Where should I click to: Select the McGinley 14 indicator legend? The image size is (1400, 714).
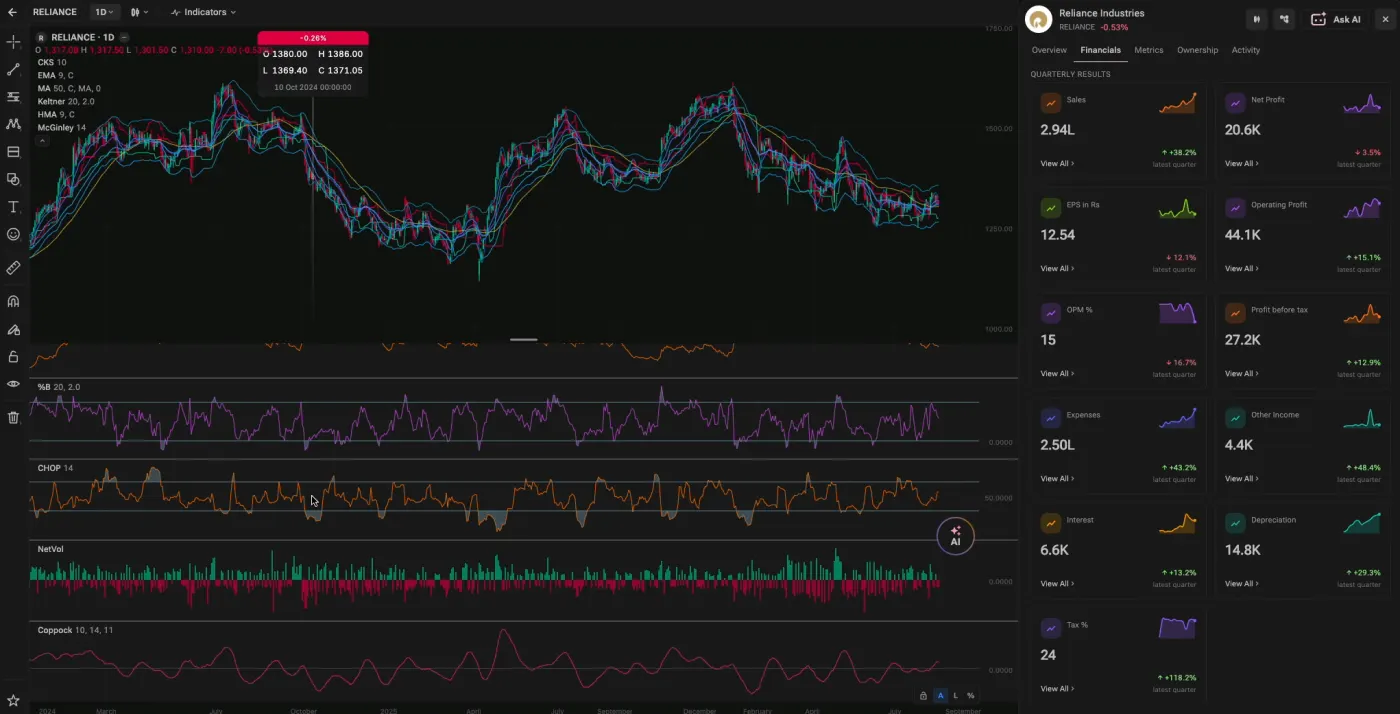pyautogui.click(x=62, y=128)
